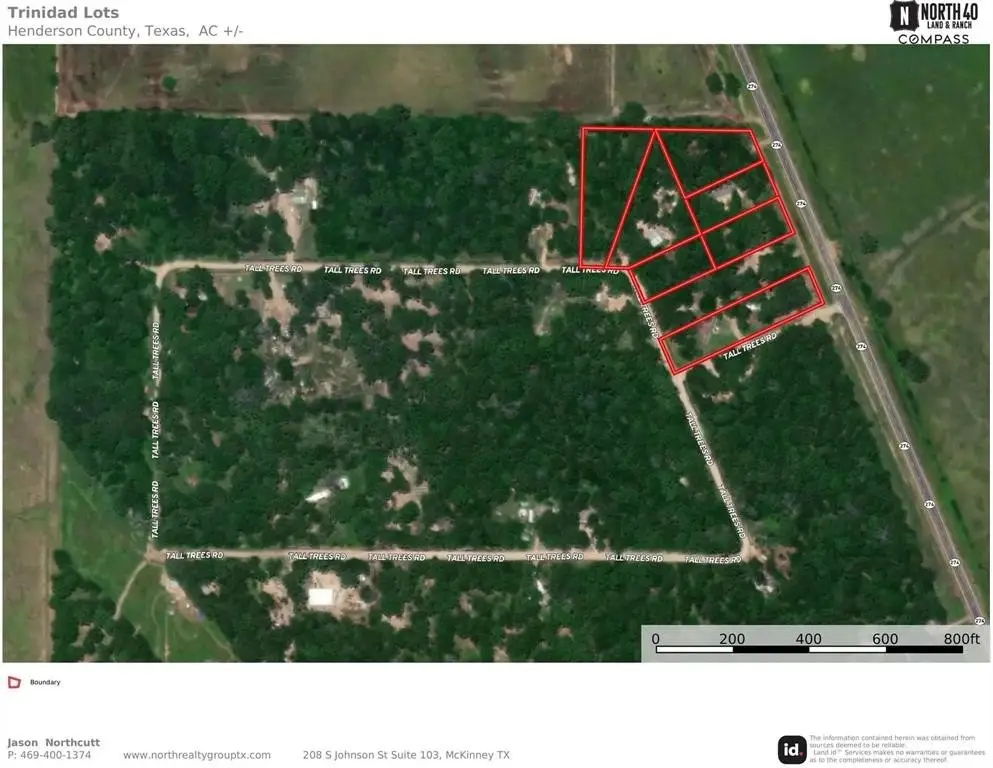
Task: Click the white-roofed building on the map
Action: click(x=322, y=598)
